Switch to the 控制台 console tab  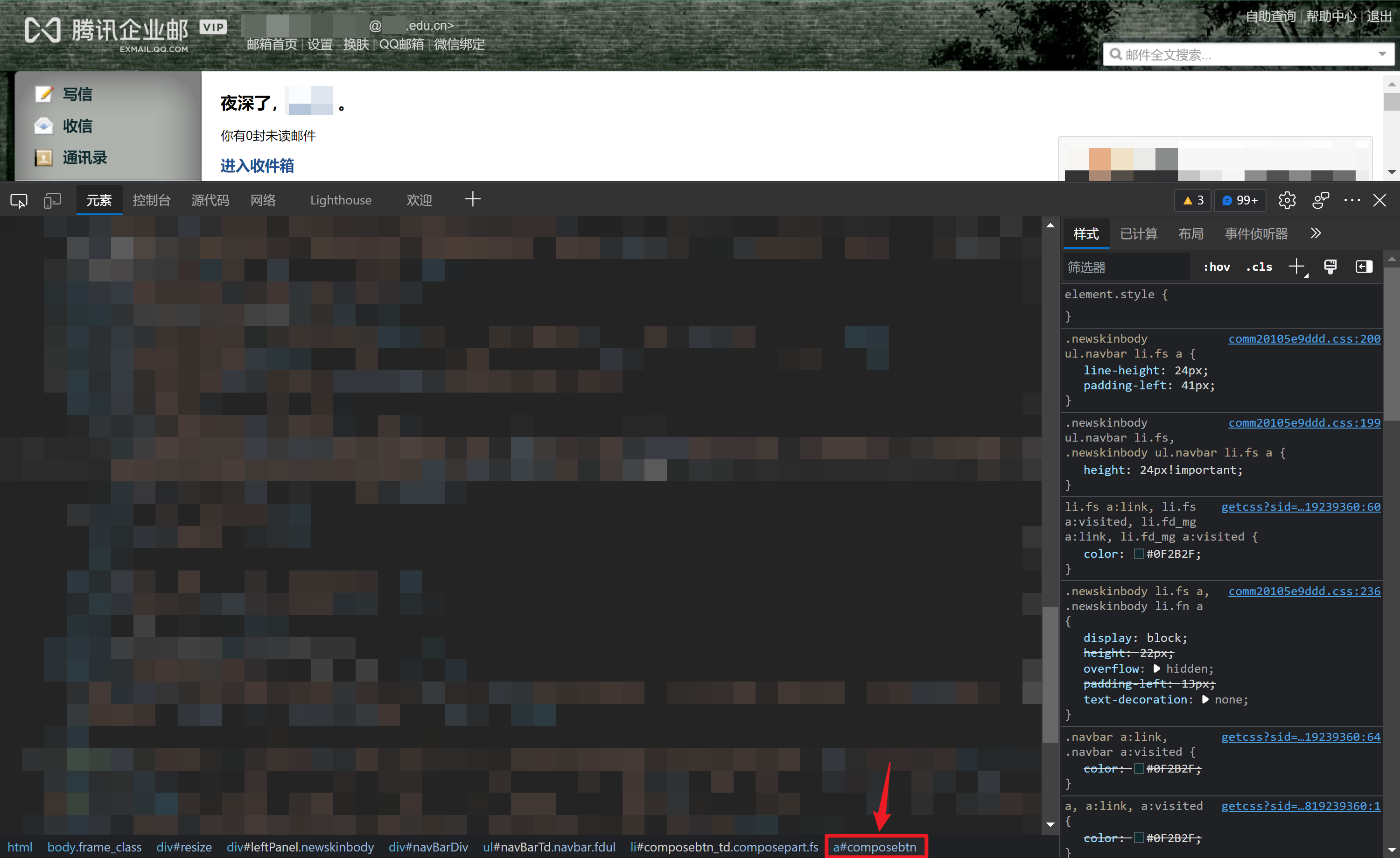pos(151,201)
